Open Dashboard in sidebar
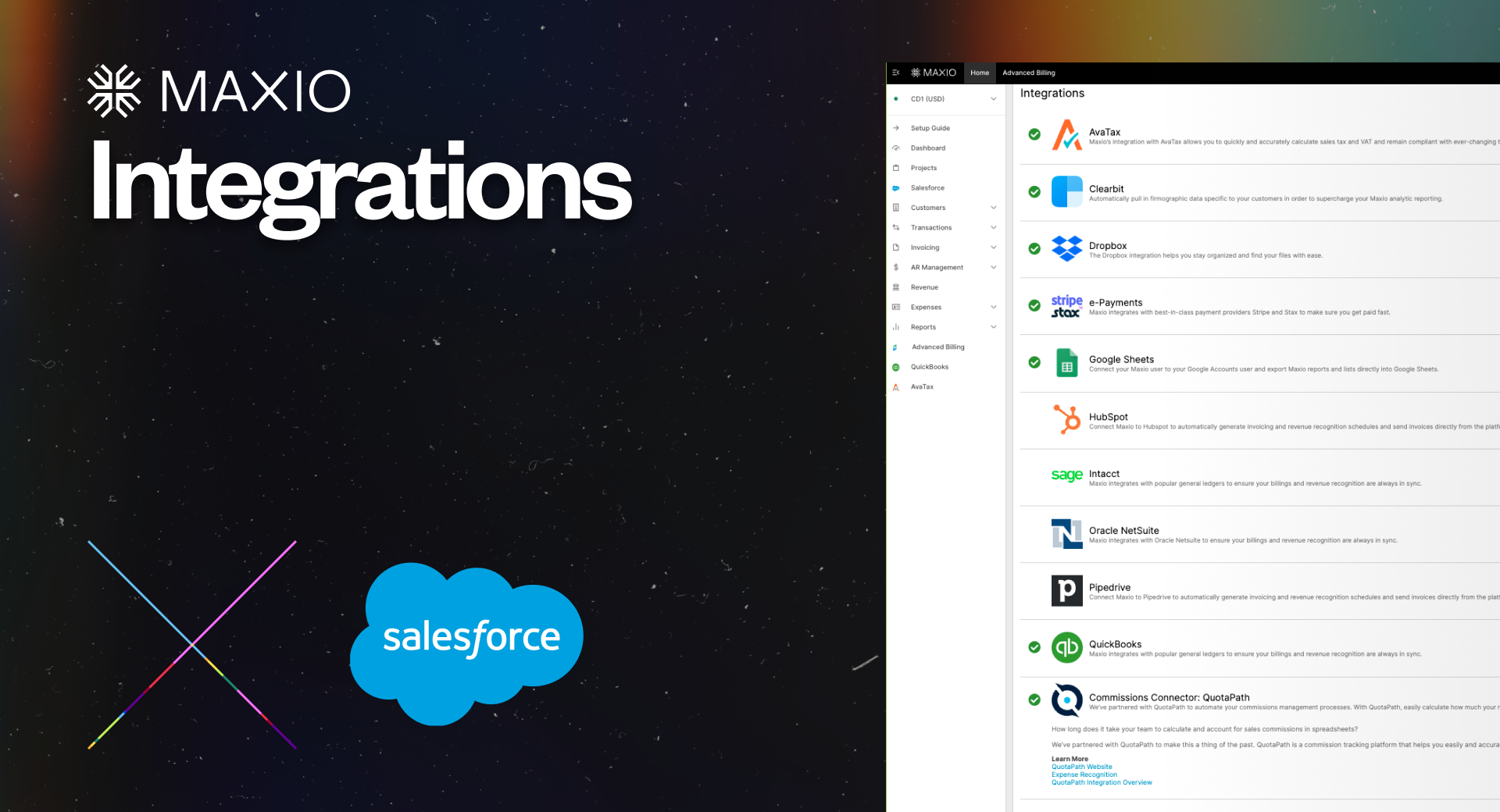Viewport: 1500px width, 812px height. (928, 148)
